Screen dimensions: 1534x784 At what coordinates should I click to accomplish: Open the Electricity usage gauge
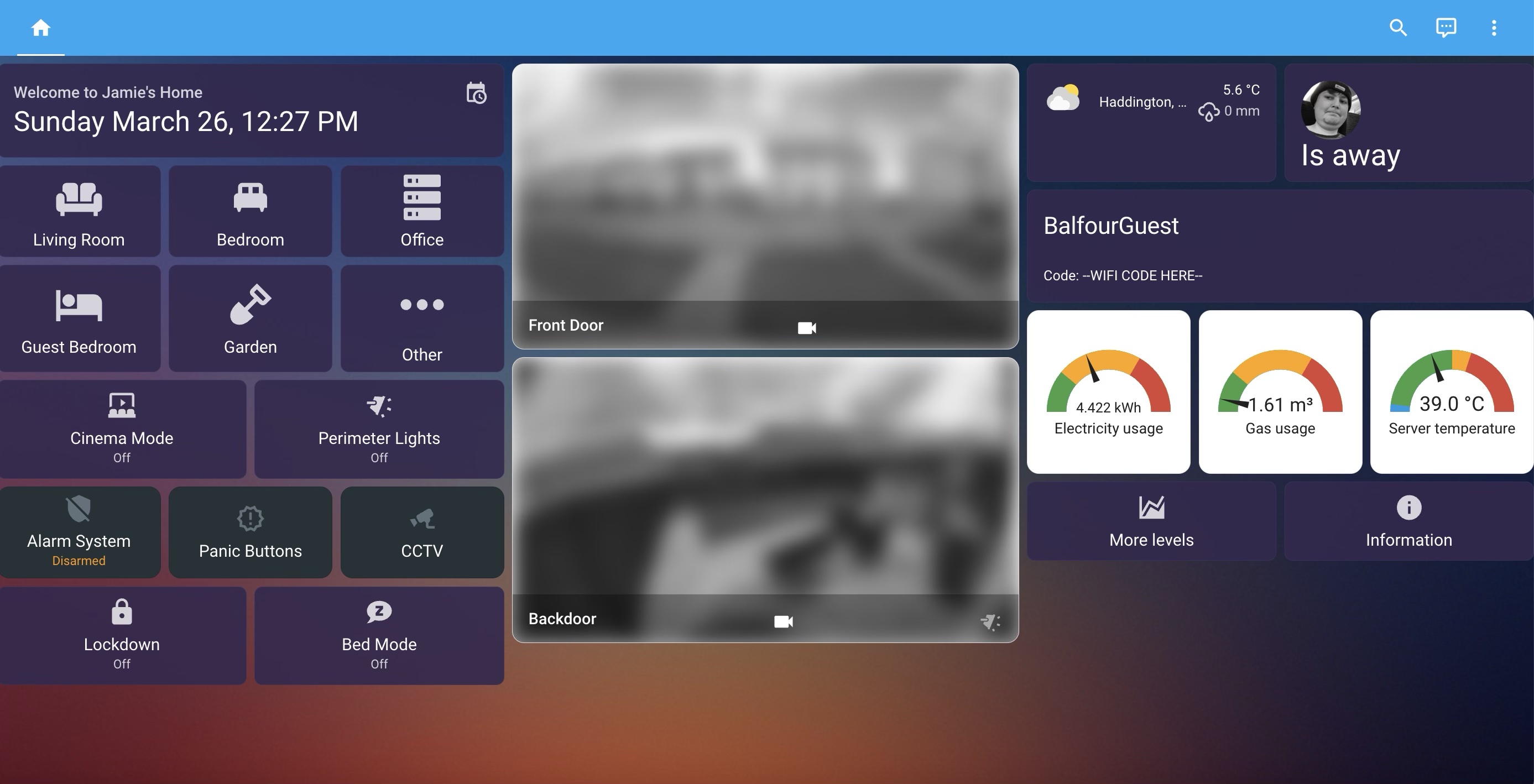[1108, 391]
